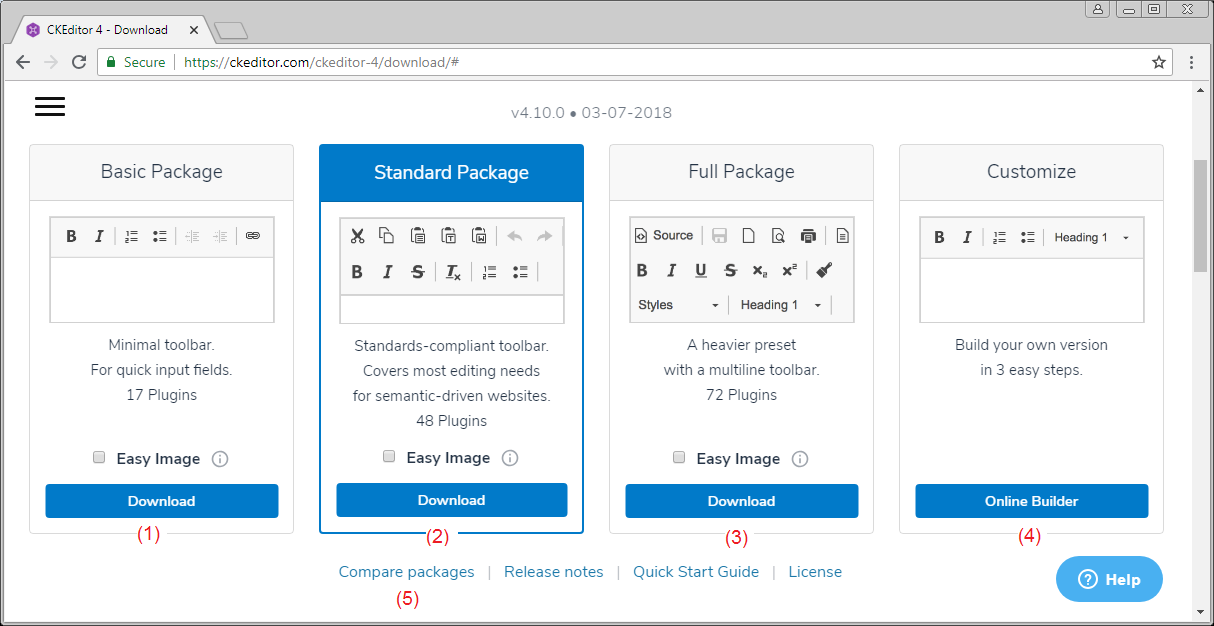Click Bold icon in Basic Package preview
Screen dimensions: 1214x626
(x=71, y=237)
